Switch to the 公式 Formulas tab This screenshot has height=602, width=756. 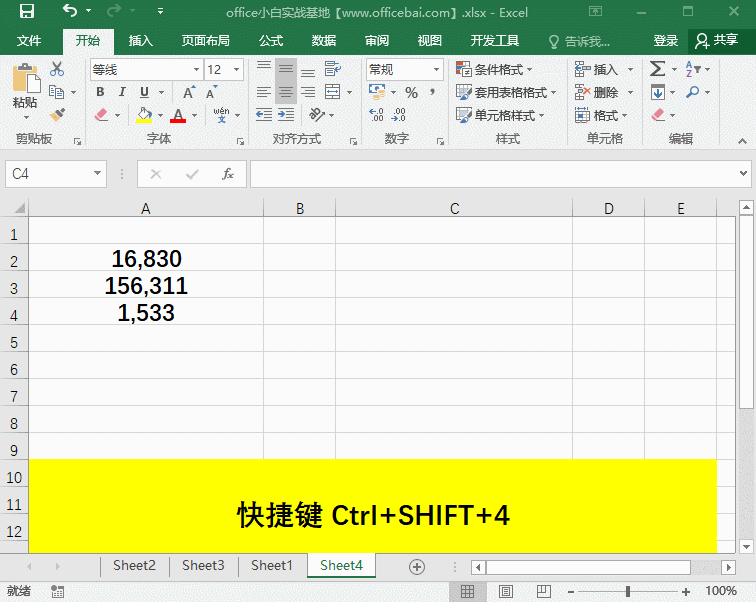271,41
